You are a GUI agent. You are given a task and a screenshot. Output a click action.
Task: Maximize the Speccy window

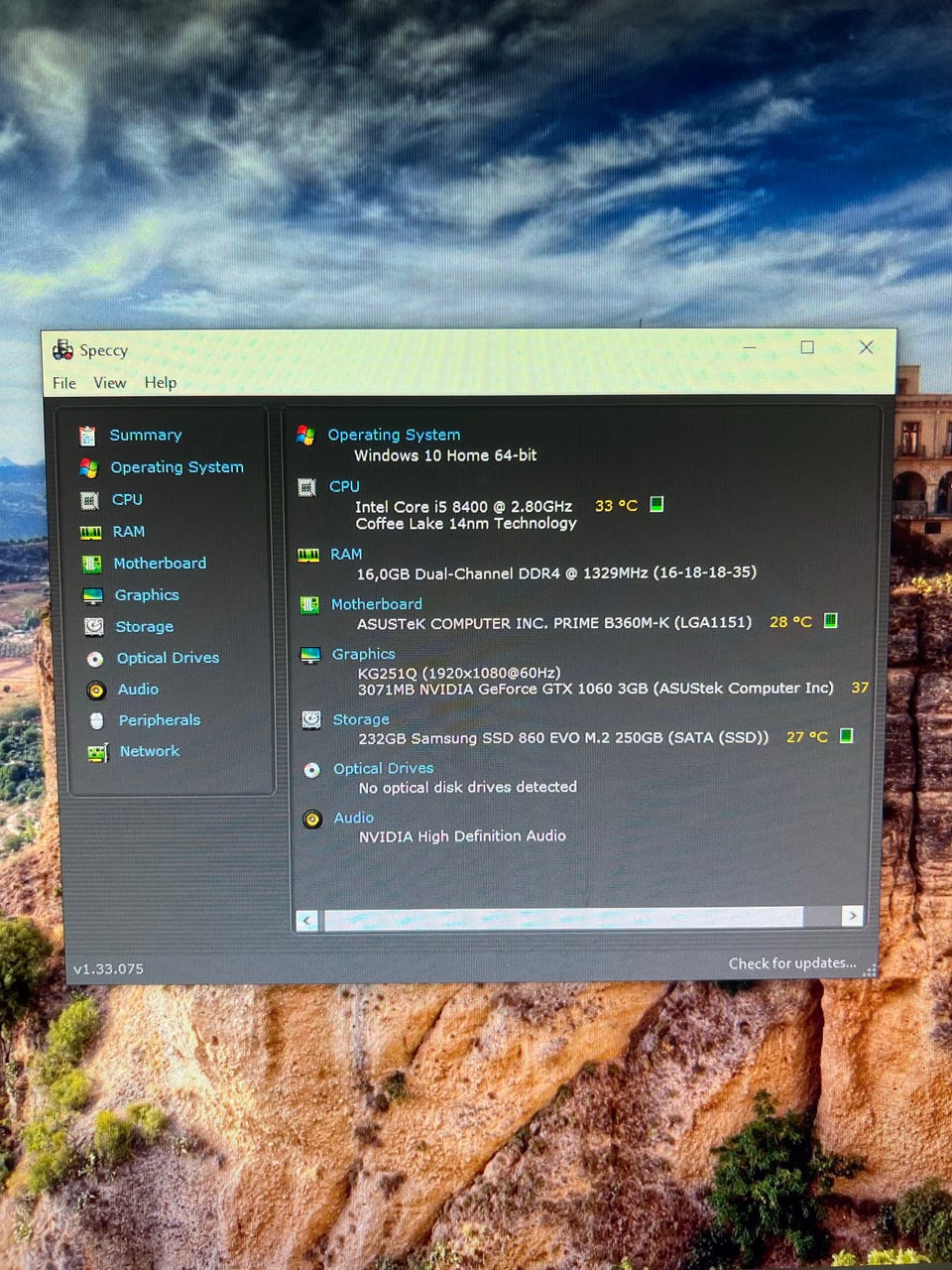(807, 347)
